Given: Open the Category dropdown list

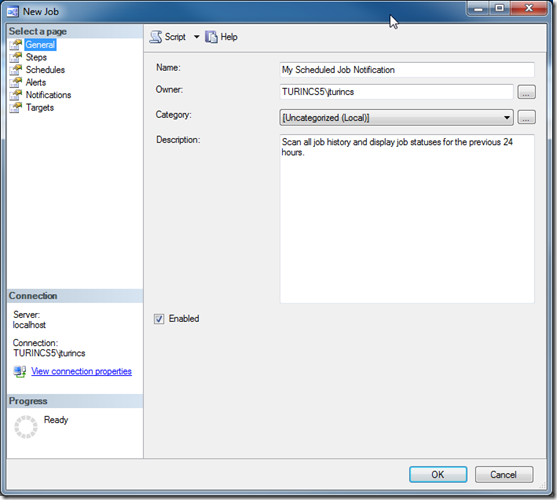Looking at the screenshot, I should point(396,118).
